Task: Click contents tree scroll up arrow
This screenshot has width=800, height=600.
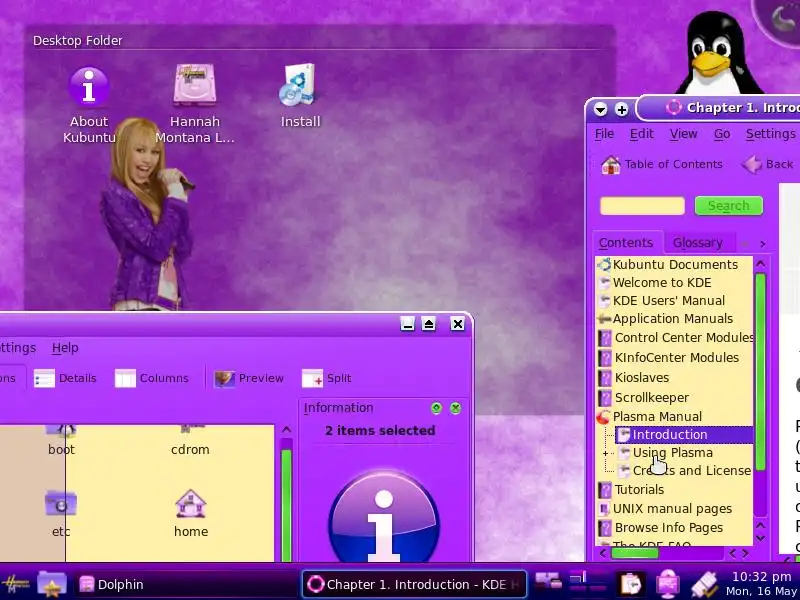Action: click(x=760, y=264)
